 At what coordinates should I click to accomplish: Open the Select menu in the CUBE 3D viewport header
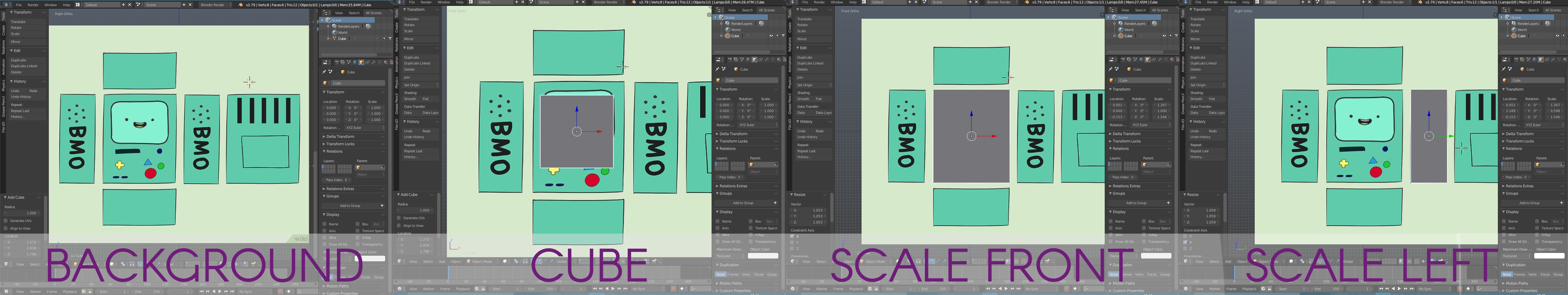coord(428,262)
